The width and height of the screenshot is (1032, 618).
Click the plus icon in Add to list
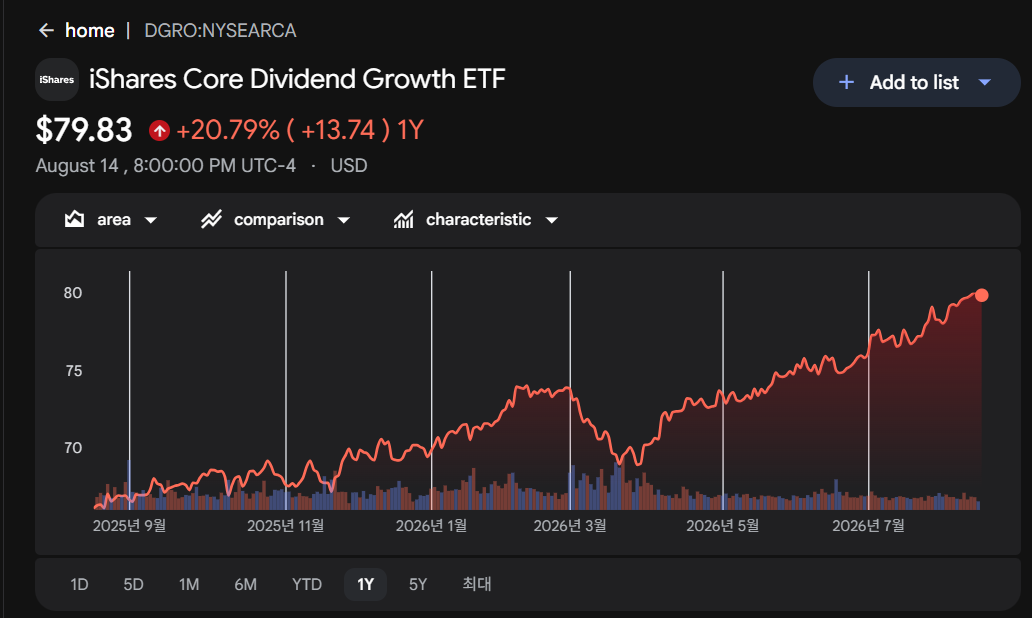coord(846,82)
